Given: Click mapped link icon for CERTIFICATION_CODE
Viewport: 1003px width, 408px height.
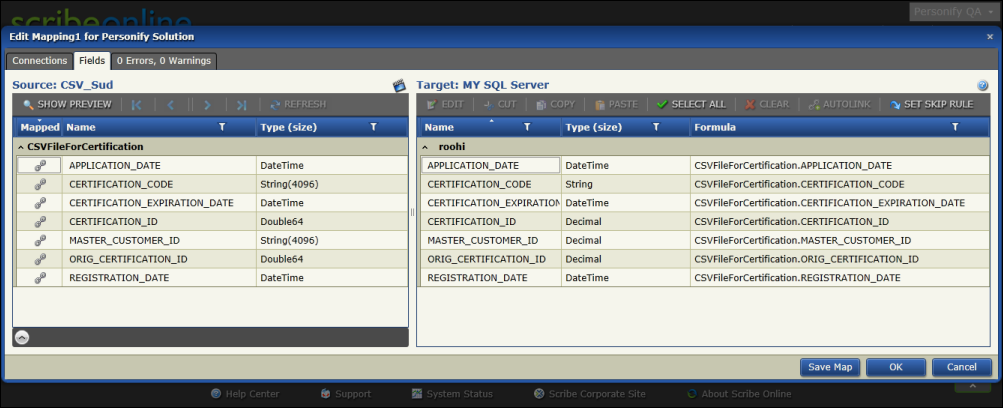Looking at the screenshot, I should [40, 184].
